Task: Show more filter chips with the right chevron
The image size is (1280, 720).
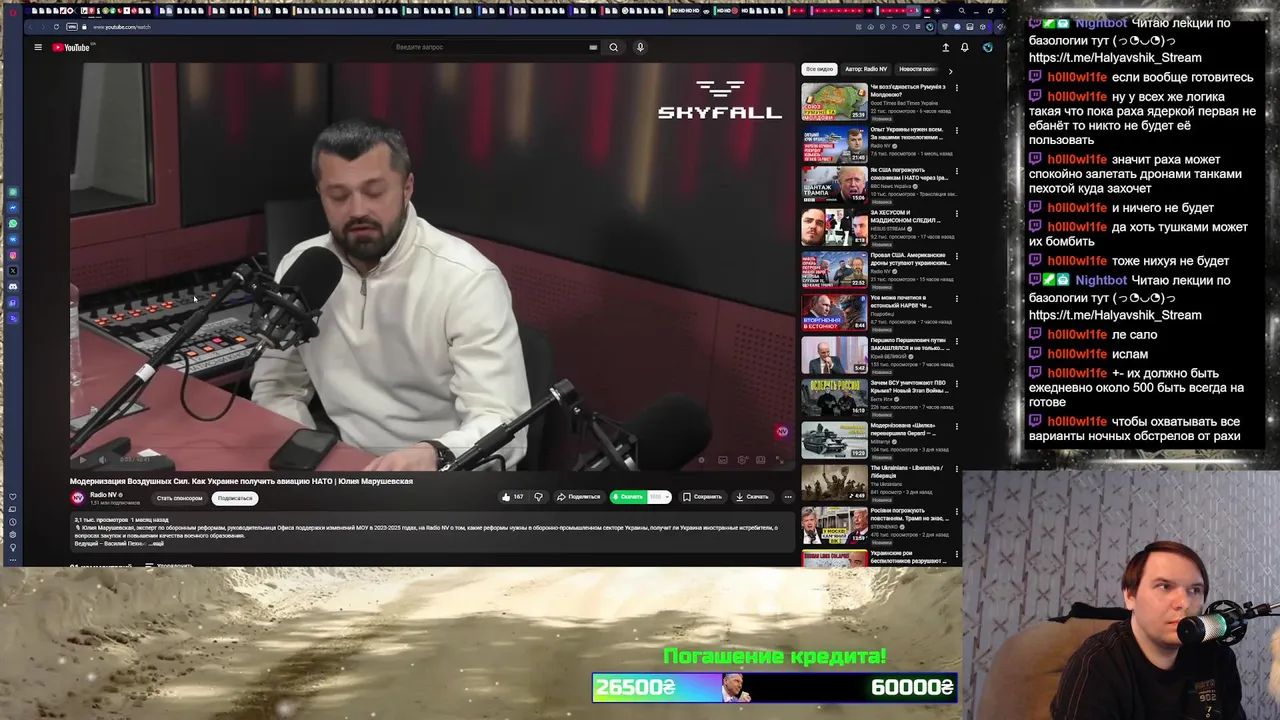Action: click(950, 70)
